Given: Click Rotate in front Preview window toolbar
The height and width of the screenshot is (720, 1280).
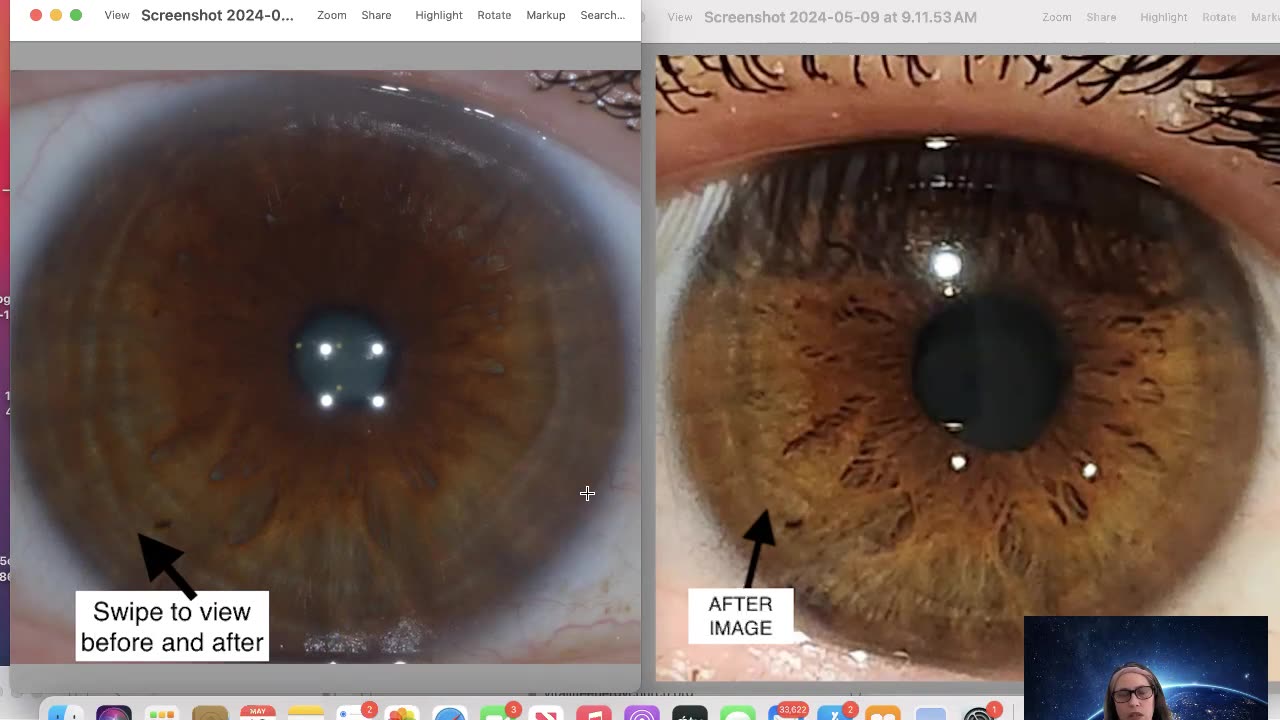Looking at the screenshot, I should coord(494,15).
